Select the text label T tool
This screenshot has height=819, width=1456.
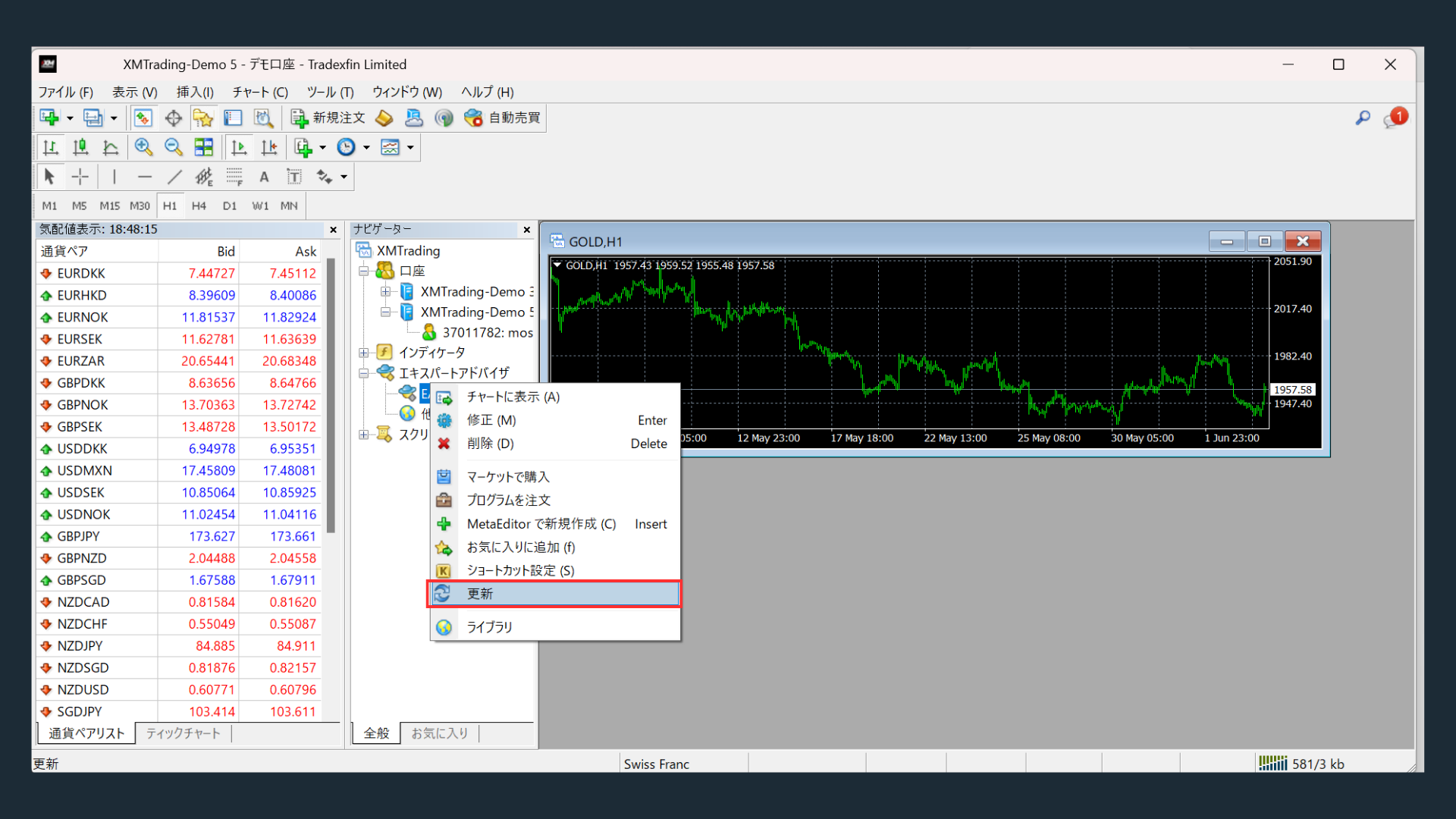[x=294, y=177]
